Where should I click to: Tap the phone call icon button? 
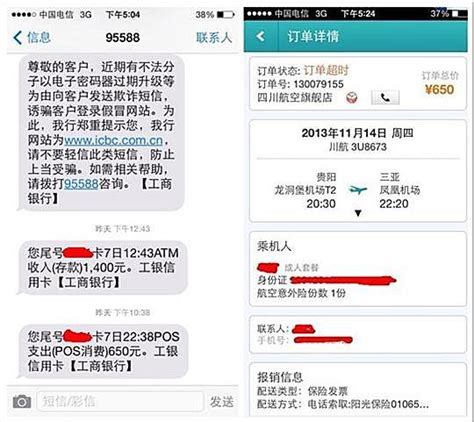(x=385, y=98)
